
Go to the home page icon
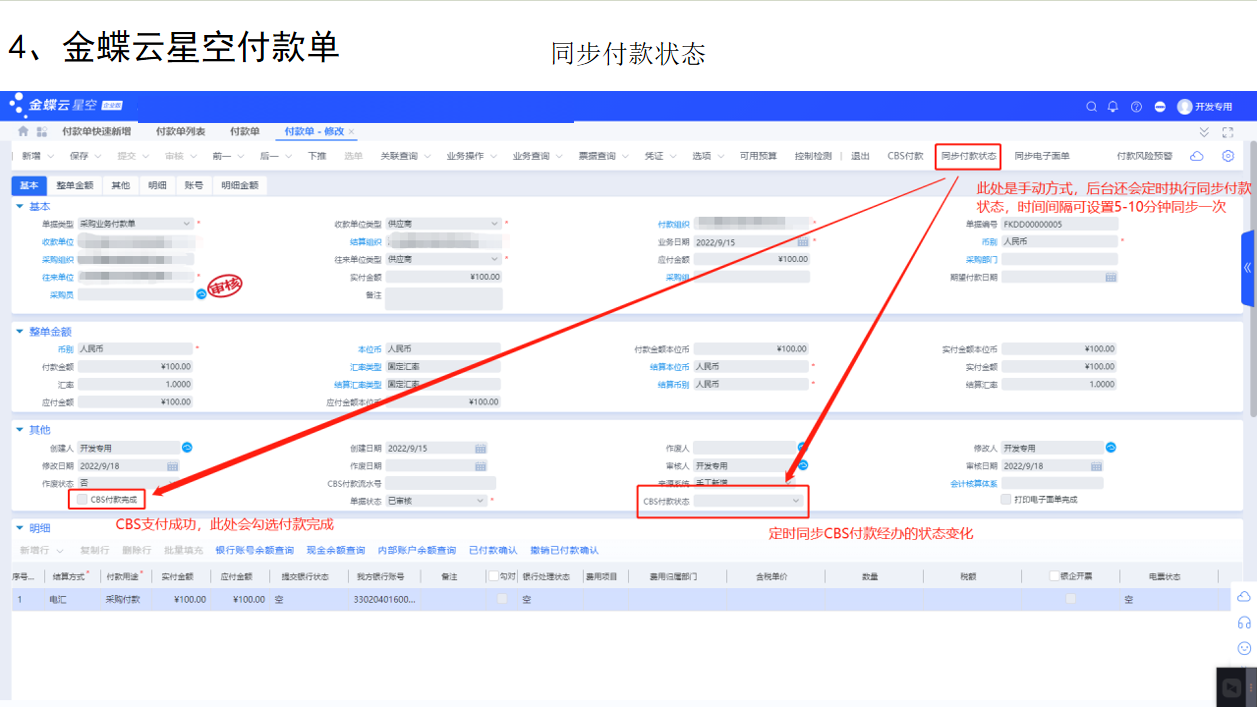[x=23, y=131]
